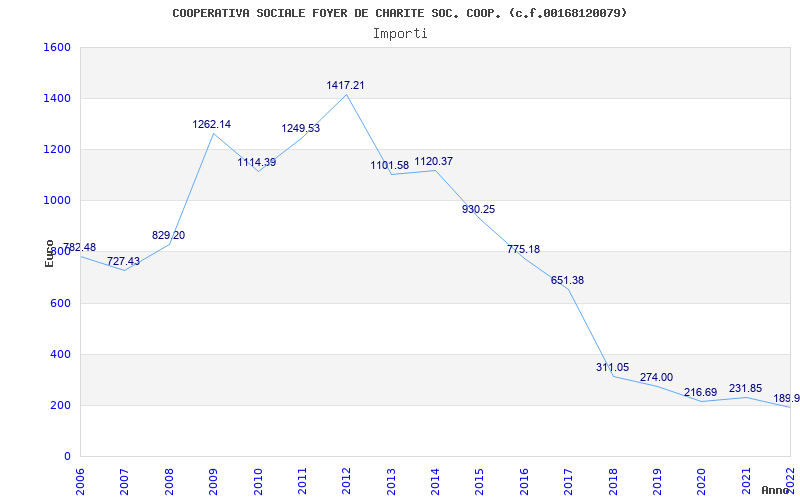The height and width of the screenshot is (500, 800).
Task: Click the 1600 y-axis tick label
Action: [56, 47]
